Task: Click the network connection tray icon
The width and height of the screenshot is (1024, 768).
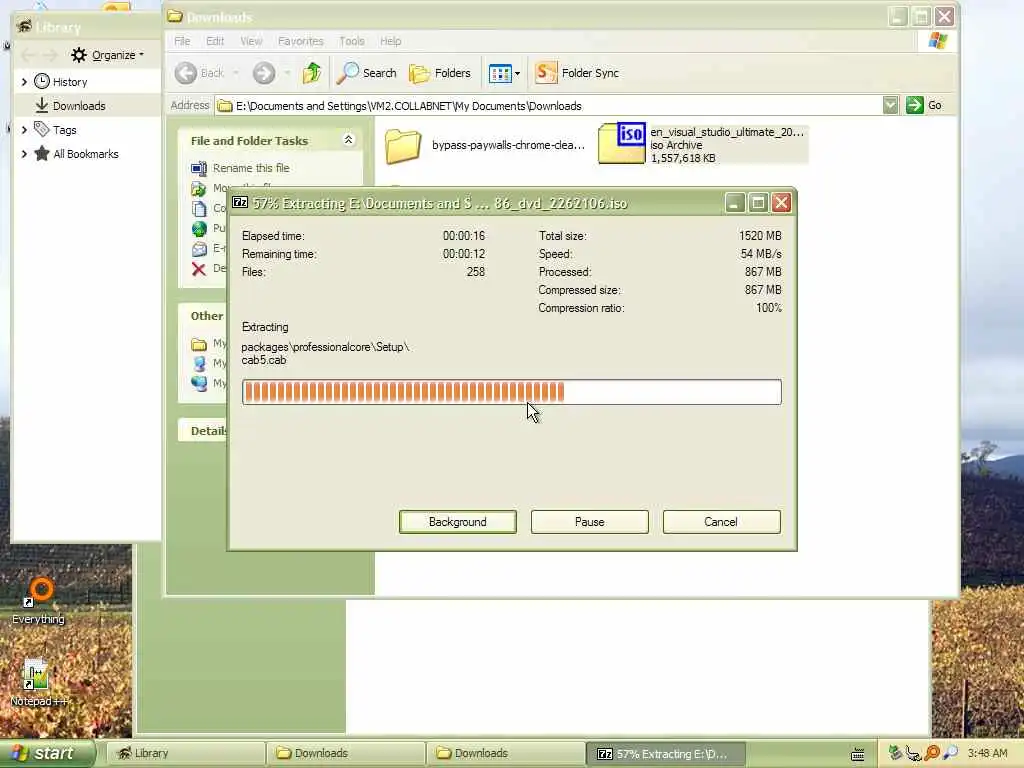Action: pos(913,754)
